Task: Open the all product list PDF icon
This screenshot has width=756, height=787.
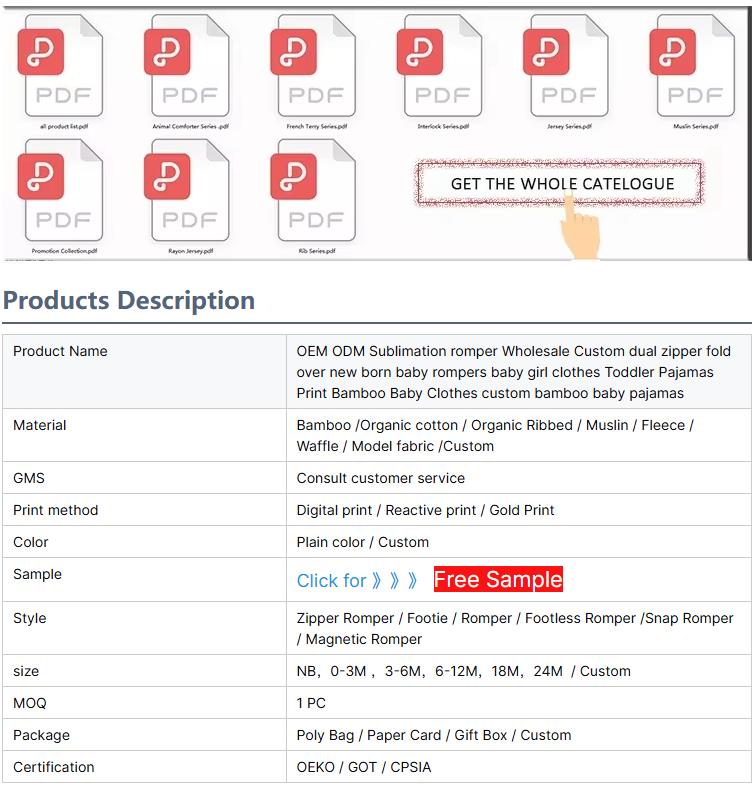Action: click(61, 68)
